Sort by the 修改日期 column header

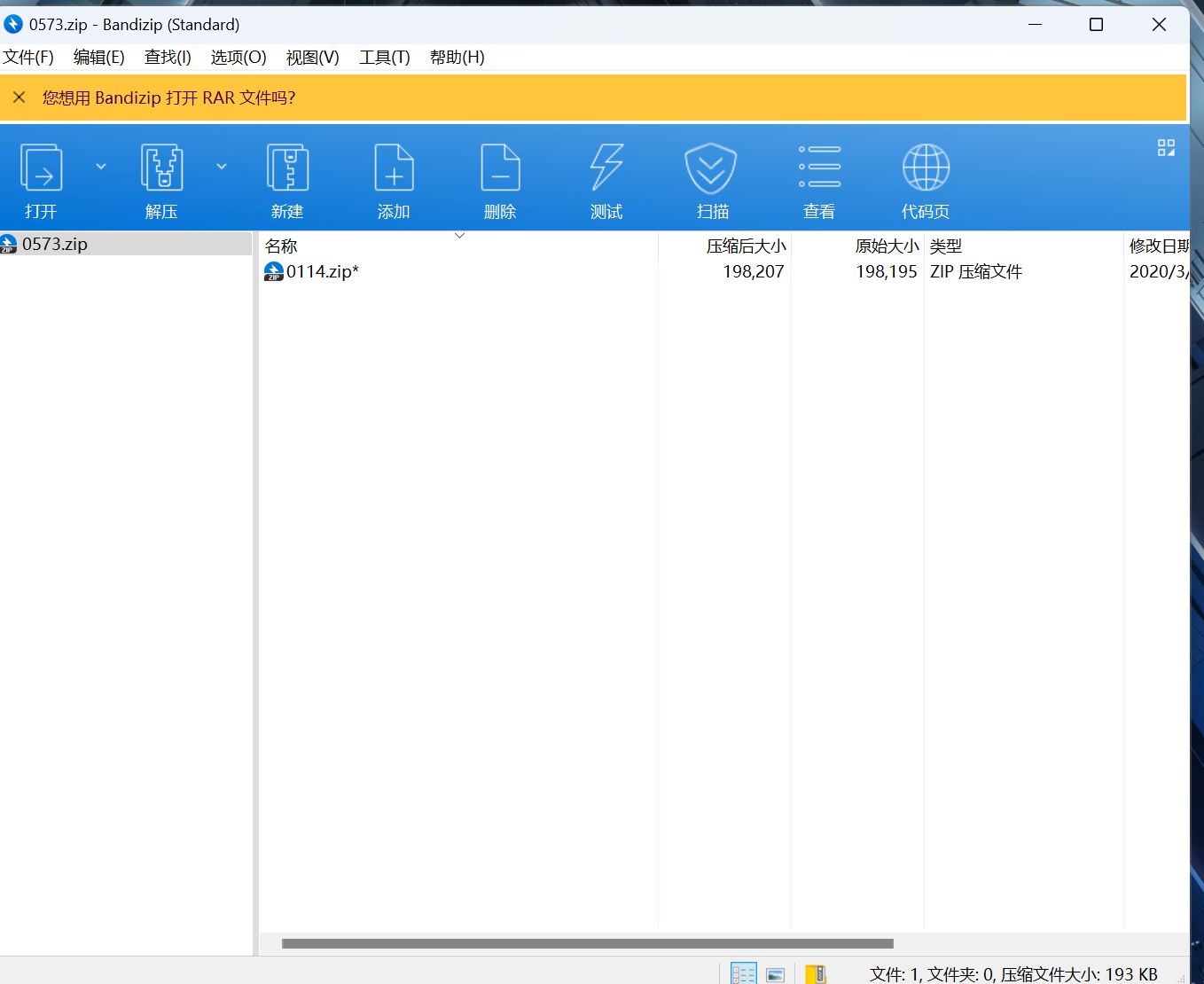(1157, 246)
